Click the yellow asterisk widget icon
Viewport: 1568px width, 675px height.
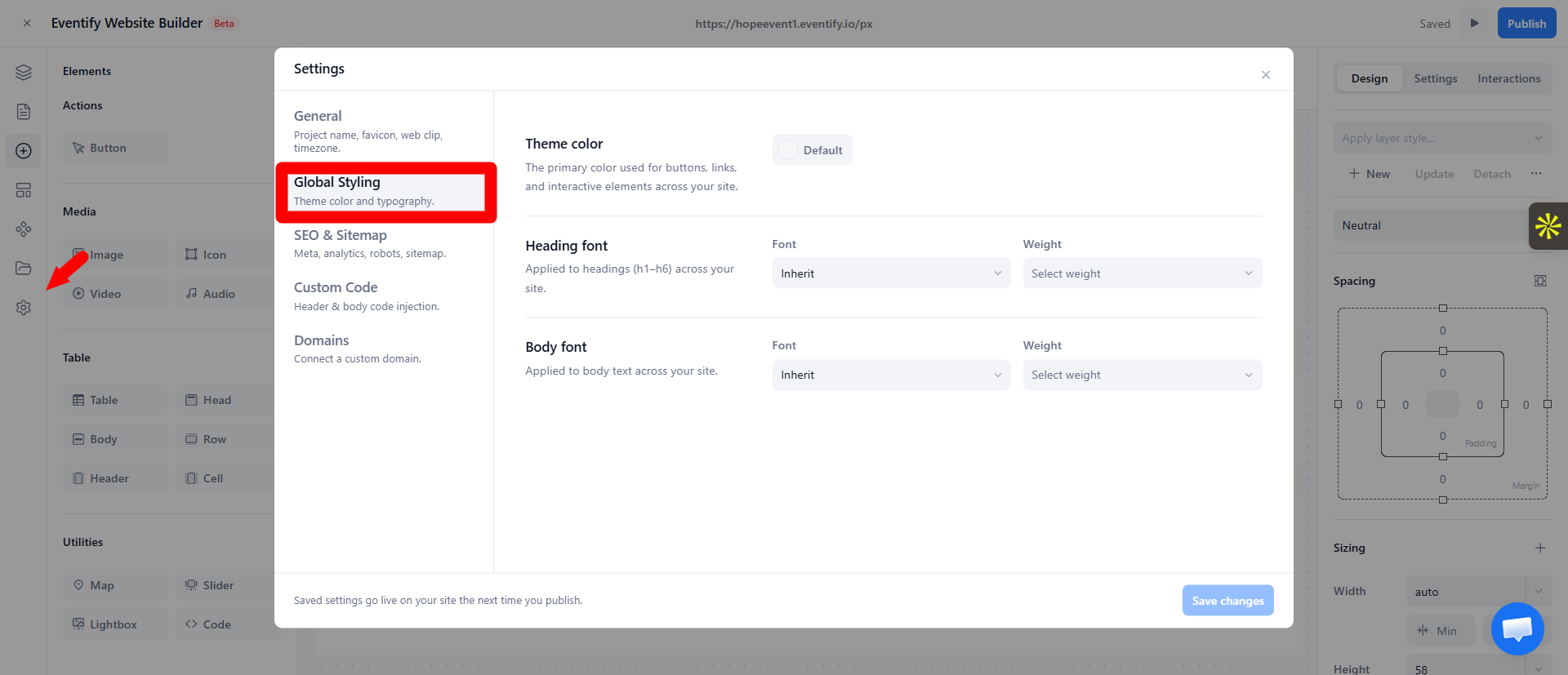[x=1548, y=226]
